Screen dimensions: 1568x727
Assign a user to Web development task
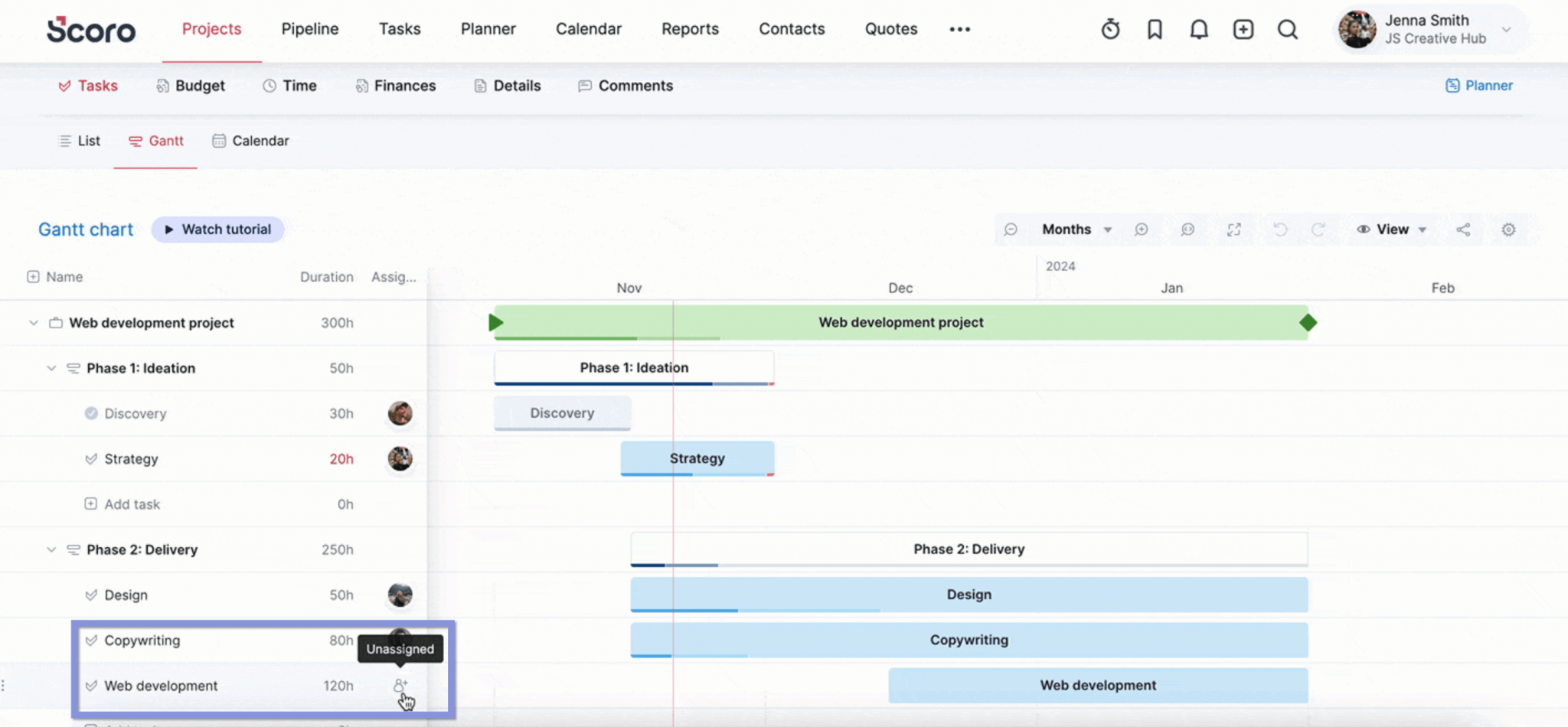pos(399,686)
